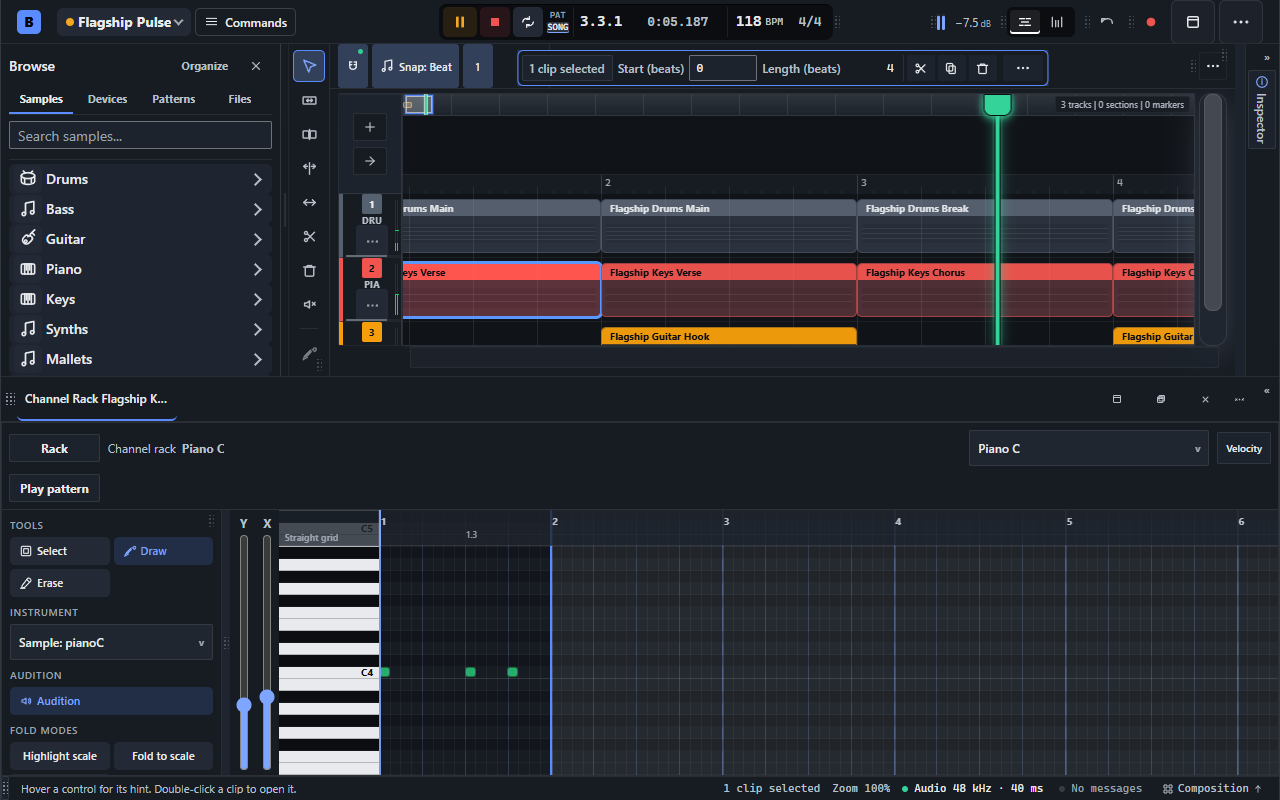Viewport: 1280px width, 800px height.
Task: Enable Highlight scale fold mode
Action: (x=60, y=756)
